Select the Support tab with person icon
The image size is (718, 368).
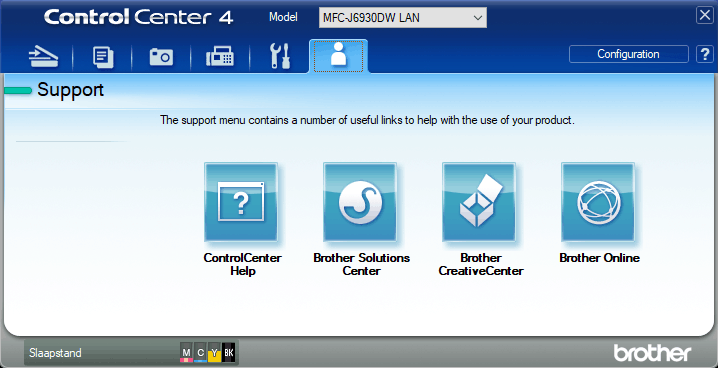339,56
